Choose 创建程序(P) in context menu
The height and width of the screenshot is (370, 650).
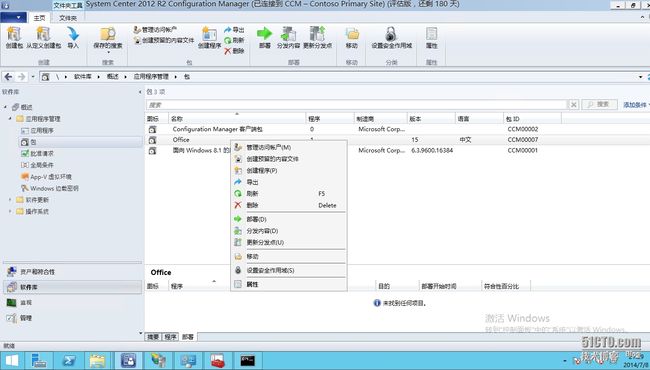(289, 171)
